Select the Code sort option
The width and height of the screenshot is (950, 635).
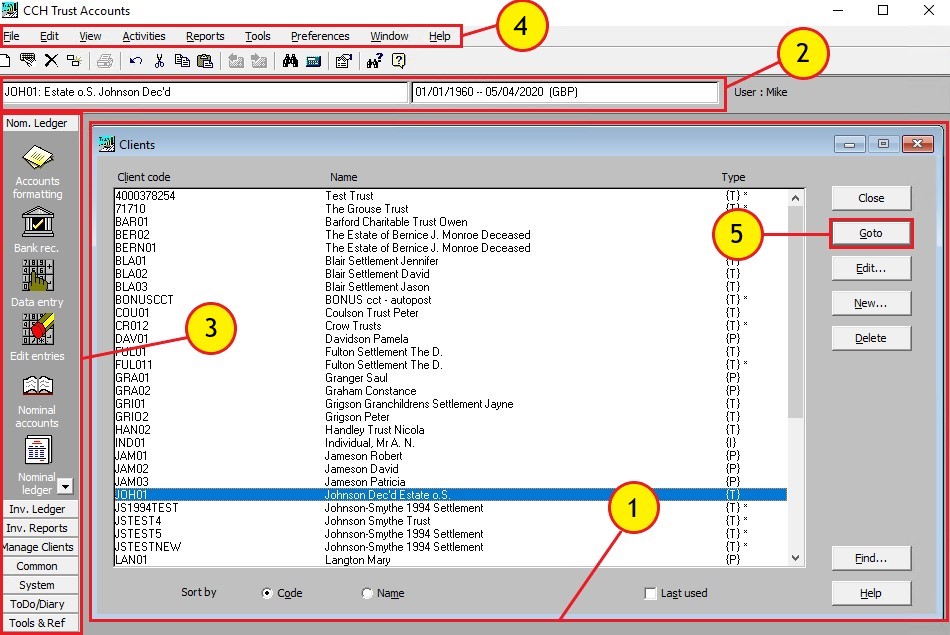pyautogui.click(x=267, y=593)
